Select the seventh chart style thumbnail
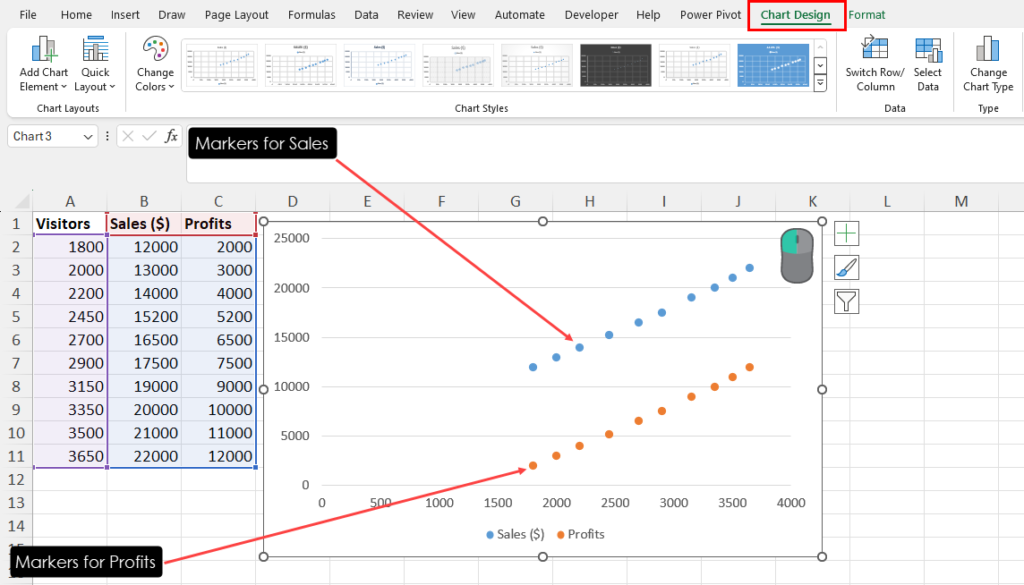 click(694, 65)
